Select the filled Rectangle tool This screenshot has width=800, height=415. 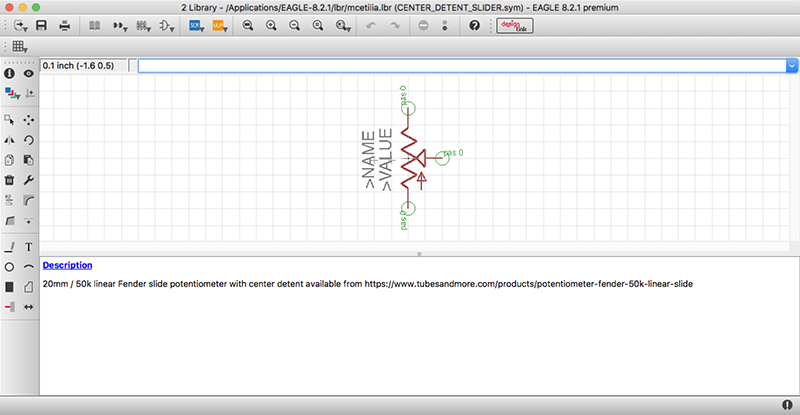pyautogui.click(x=9, y=287)
